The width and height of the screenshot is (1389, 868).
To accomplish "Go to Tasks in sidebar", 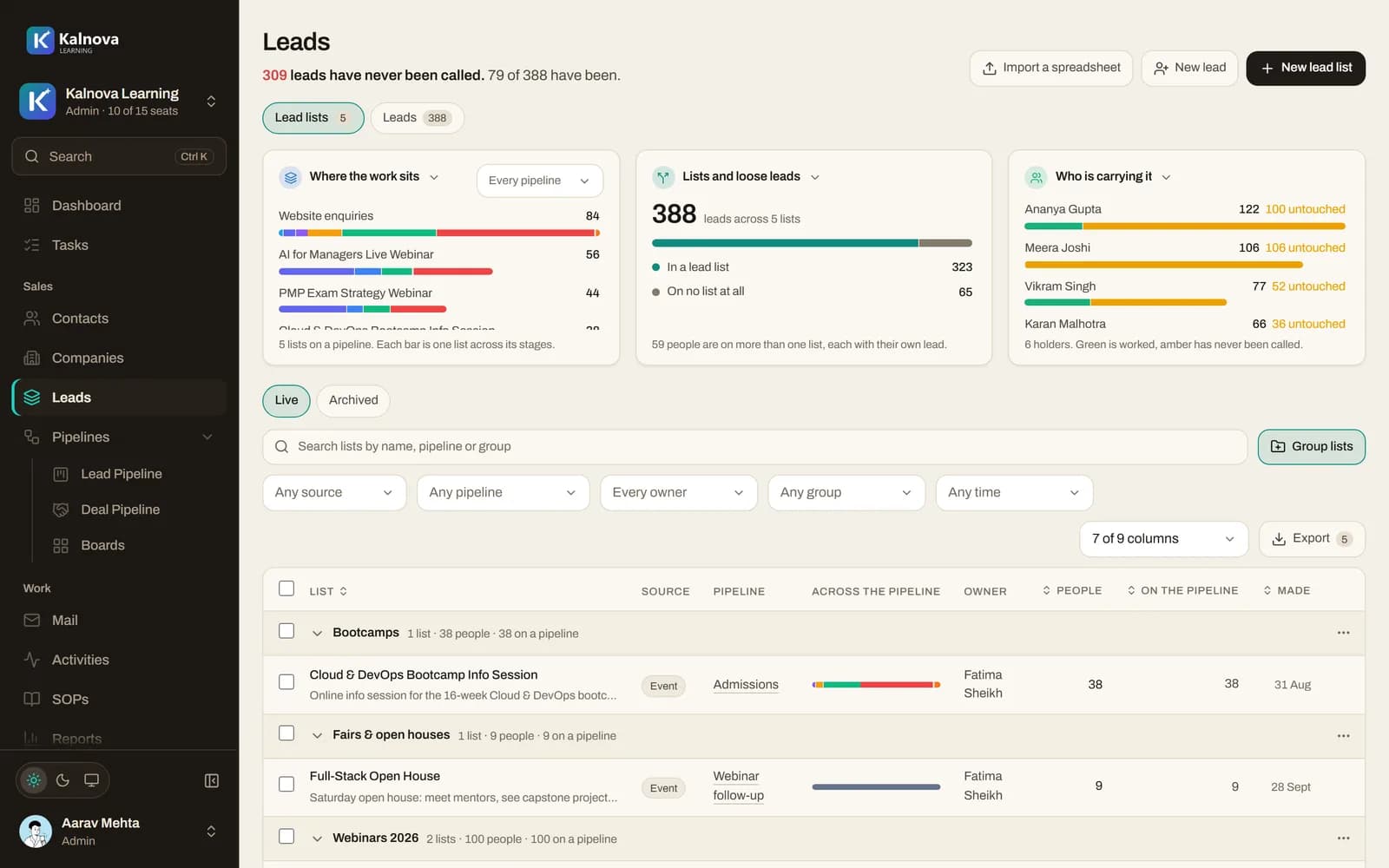I will click(119, 245).
